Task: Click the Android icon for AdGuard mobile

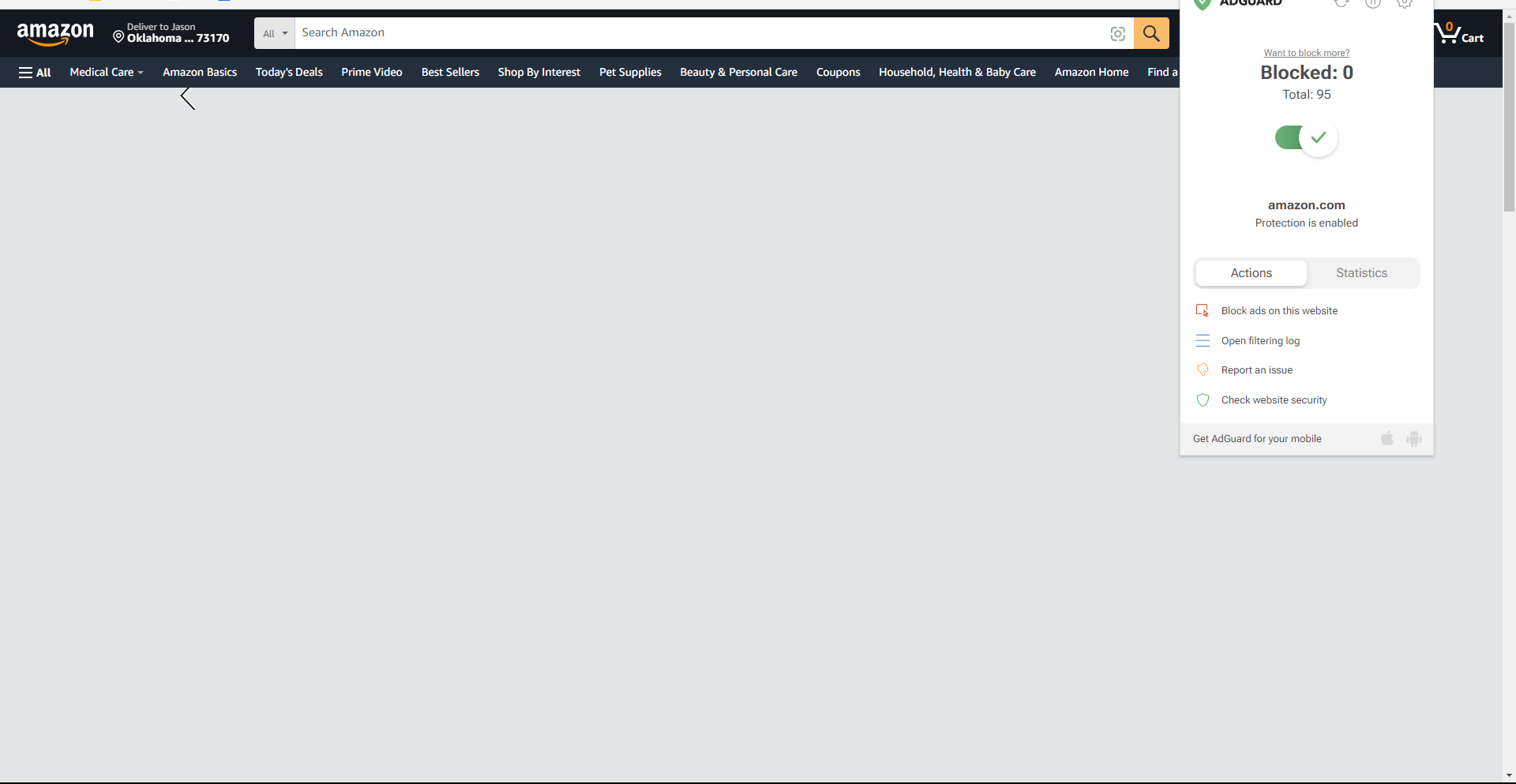Action: point(1414,439)
